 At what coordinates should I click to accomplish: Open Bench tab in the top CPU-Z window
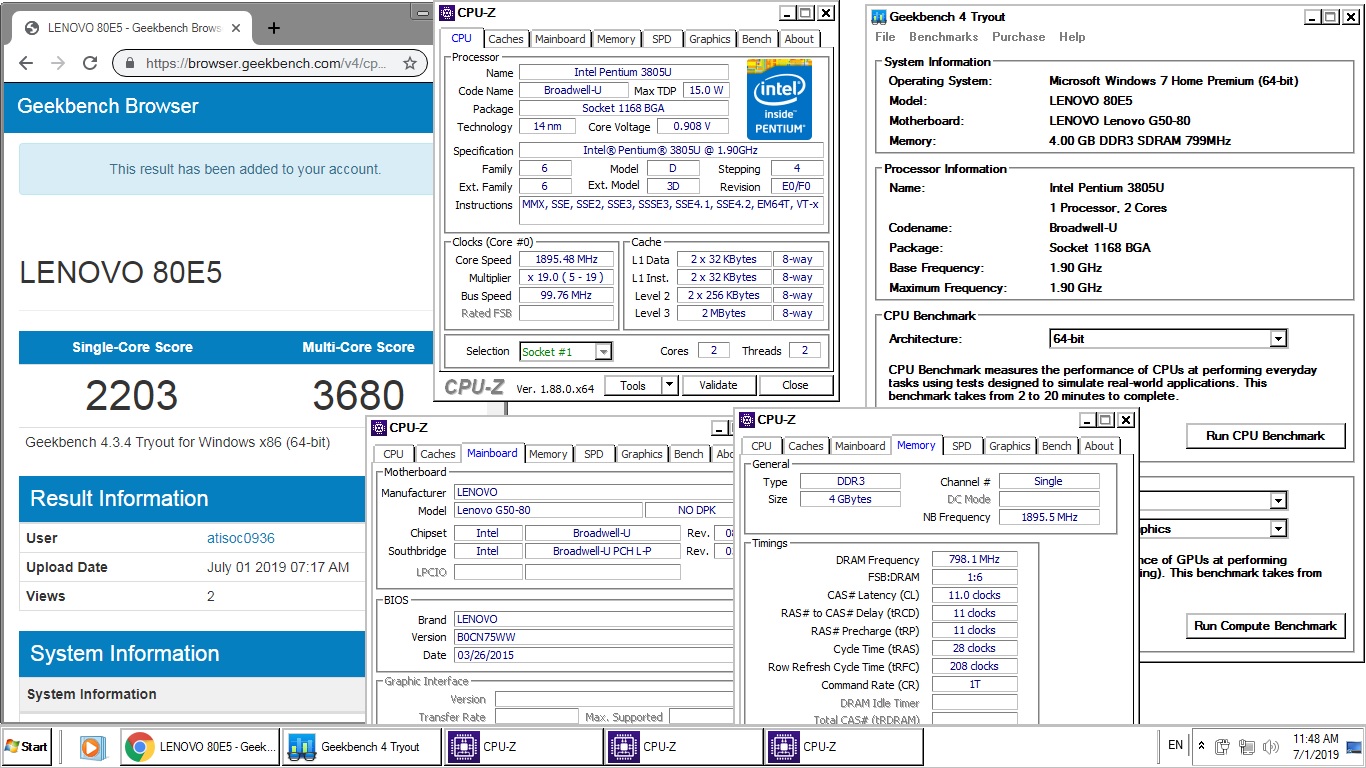pos(757,39)
